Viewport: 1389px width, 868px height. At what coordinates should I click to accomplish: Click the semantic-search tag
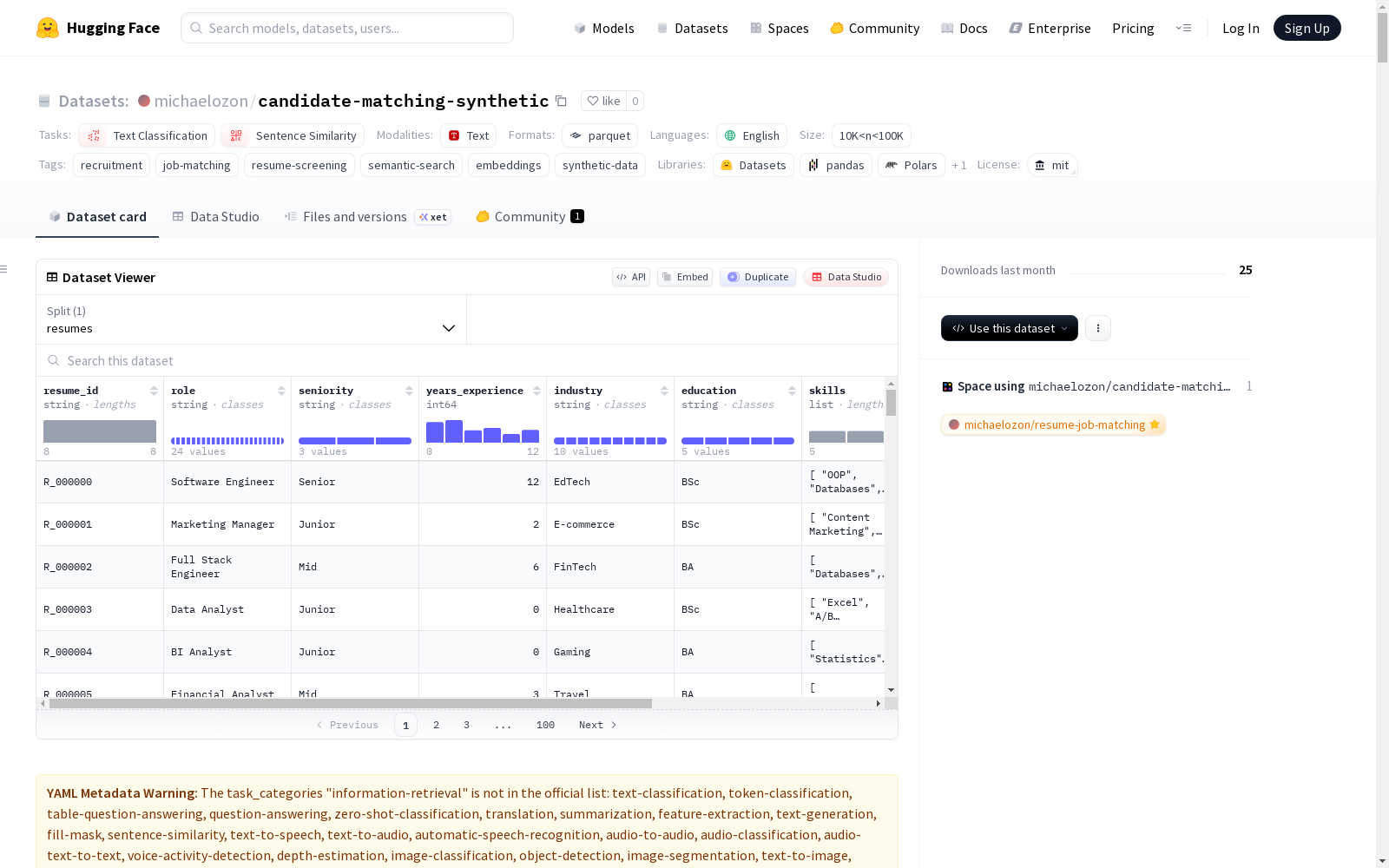coord(411,165)
